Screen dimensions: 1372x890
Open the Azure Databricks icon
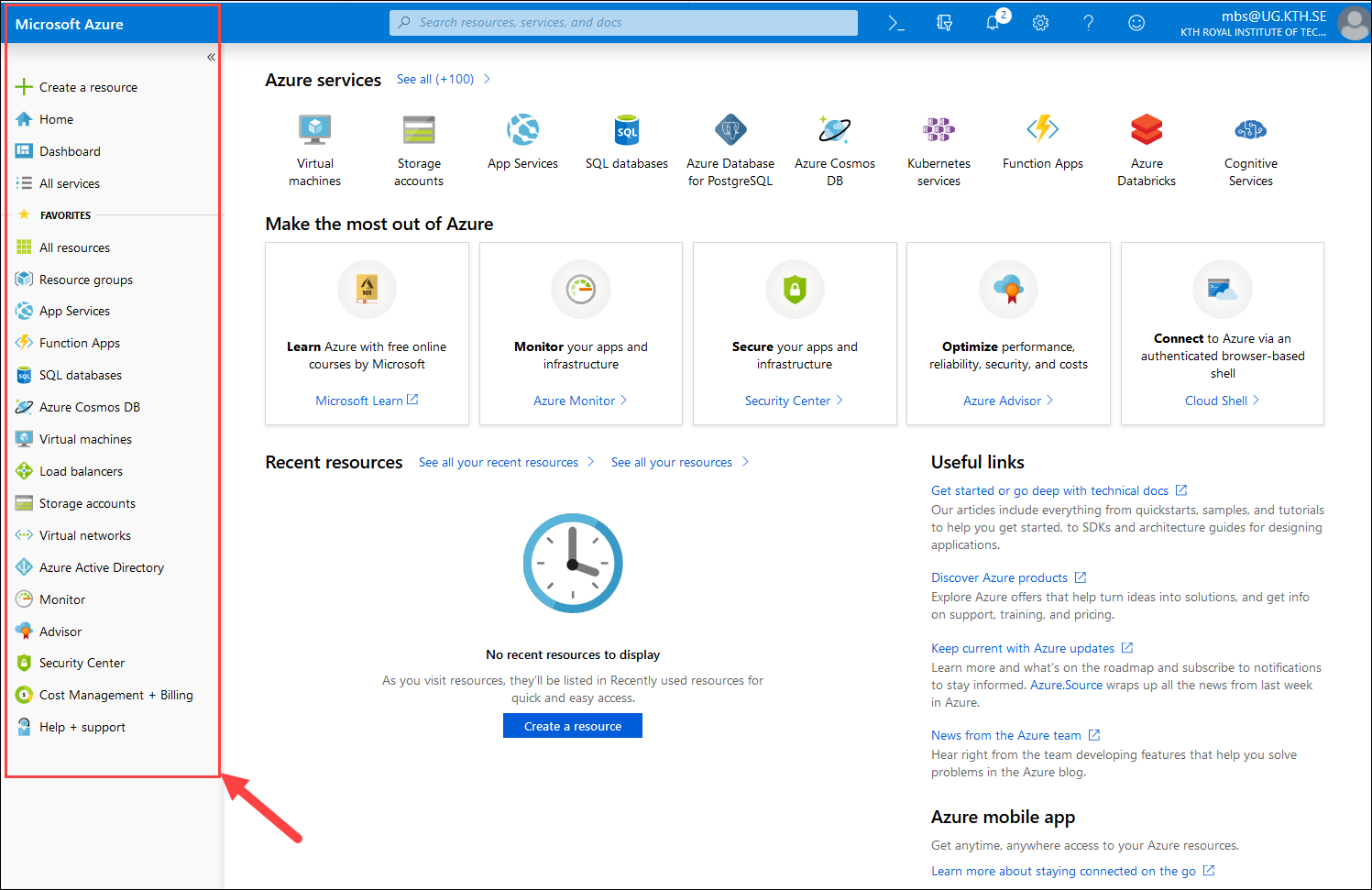point(1146,130)
